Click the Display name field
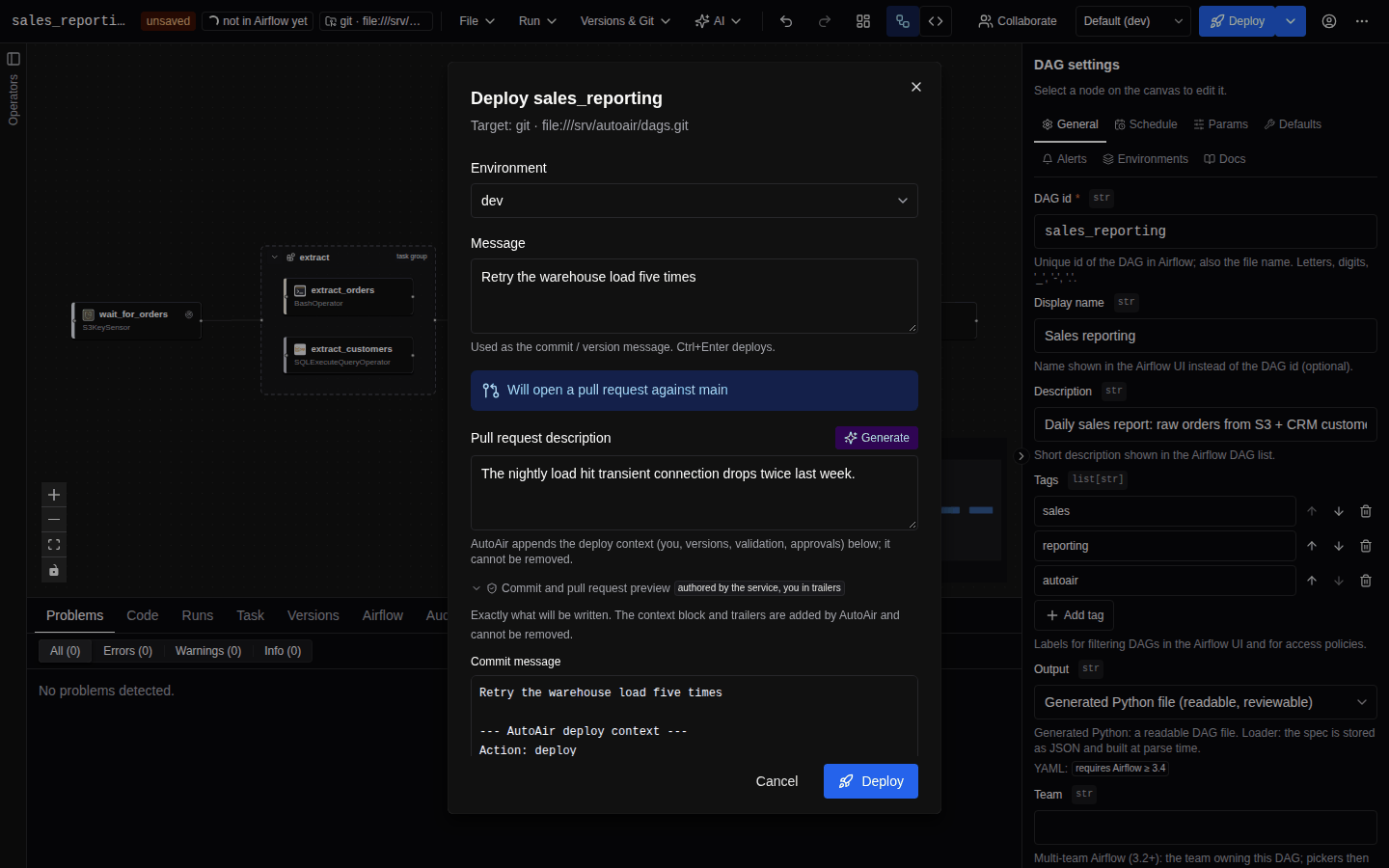 point(1206,336)
